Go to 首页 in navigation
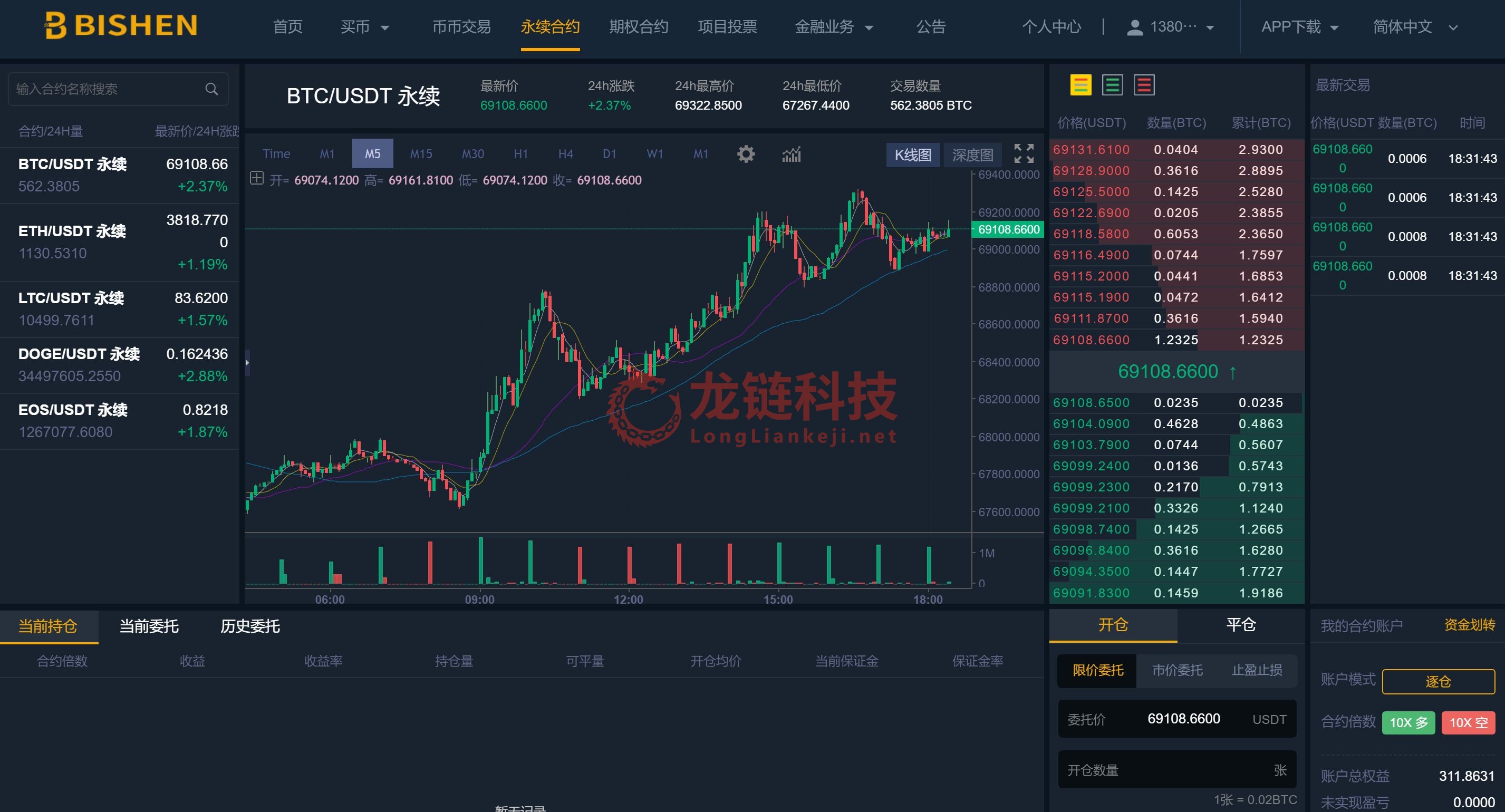The width and height of the screenshot is (1505, 812). click(x=287, y=27)
